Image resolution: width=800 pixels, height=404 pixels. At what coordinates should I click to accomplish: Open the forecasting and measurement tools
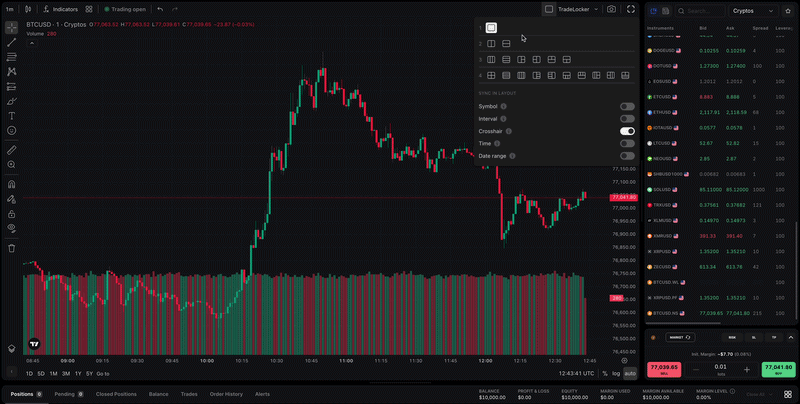coord(11,87)
